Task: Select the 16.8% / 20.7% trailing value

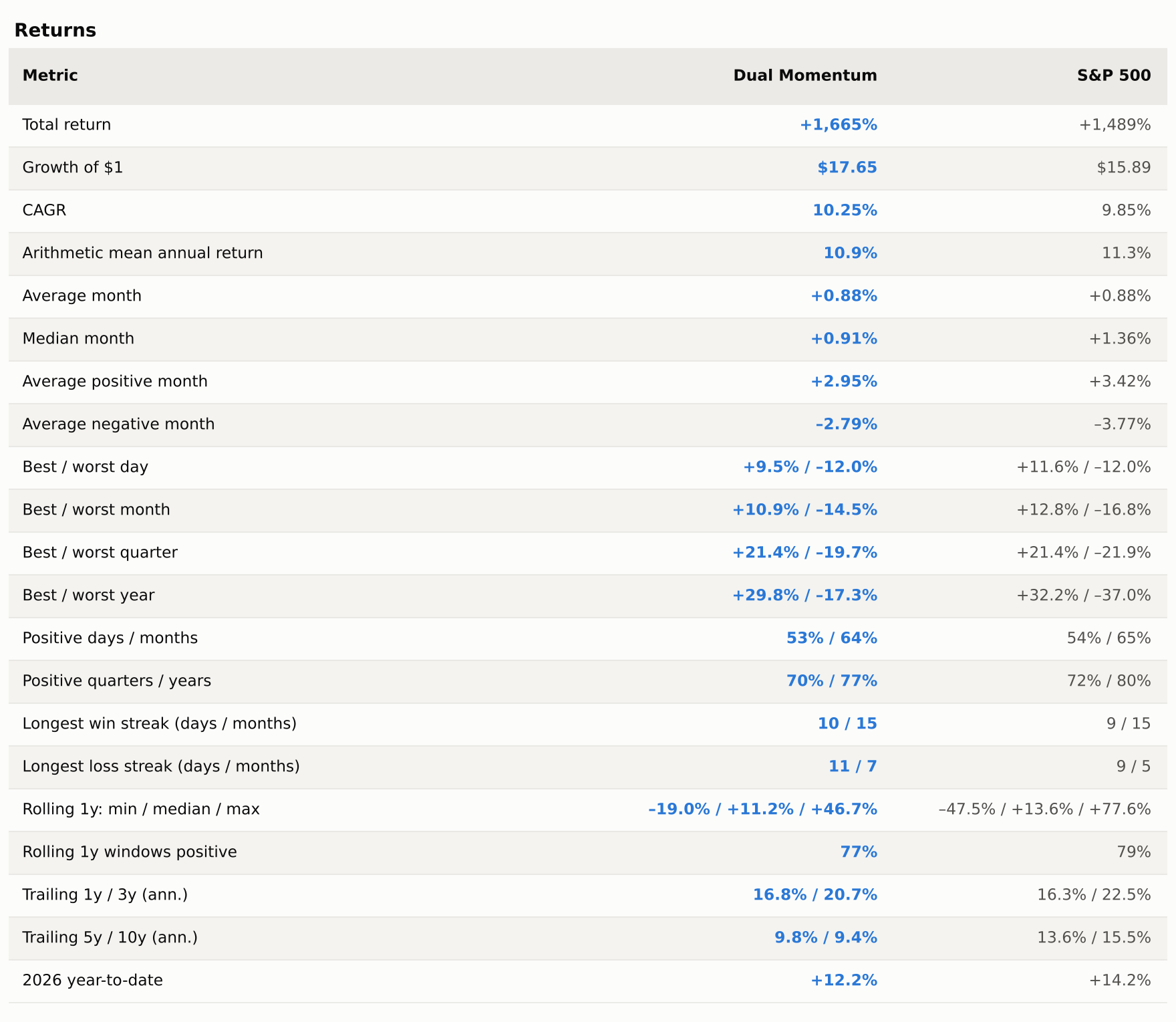Action: coord(815,895)
